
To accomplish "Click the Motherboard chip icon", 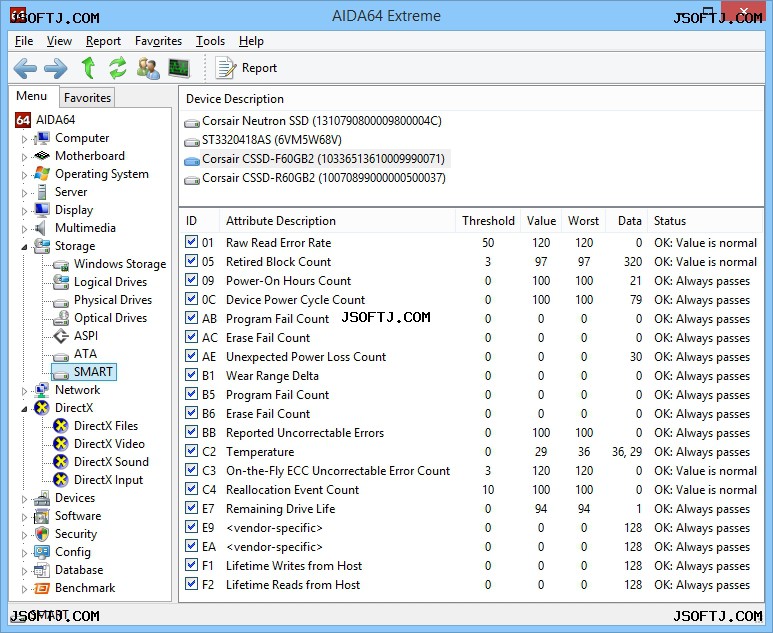I will tap(42, 156).
